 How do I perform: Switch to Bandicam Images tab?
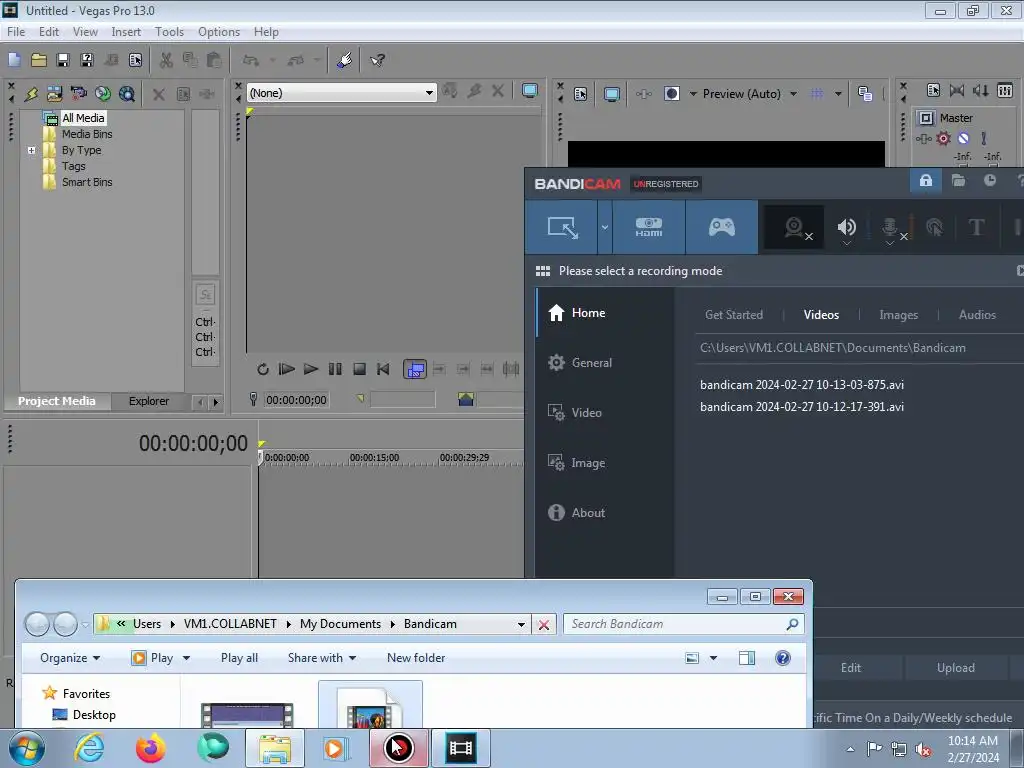click(899, 315)
